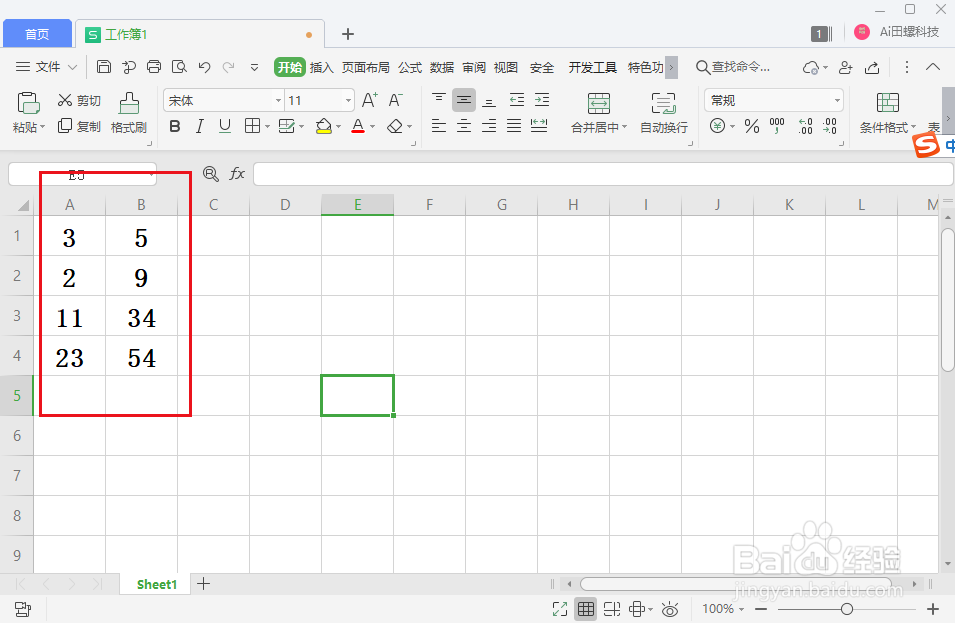Undo the last action
The height and width of the screenshot is (623, 955).
pyautogui.click(x=205, y=67)
